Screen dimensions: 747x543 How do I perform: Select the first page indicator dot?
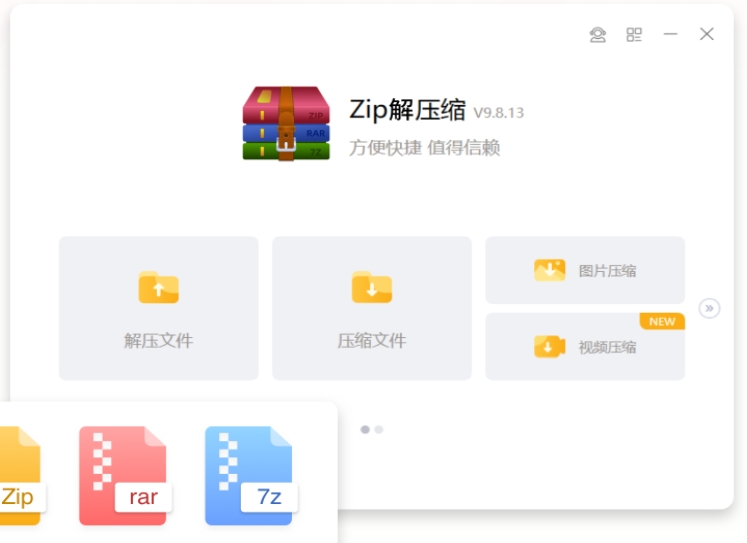(365, 430)
